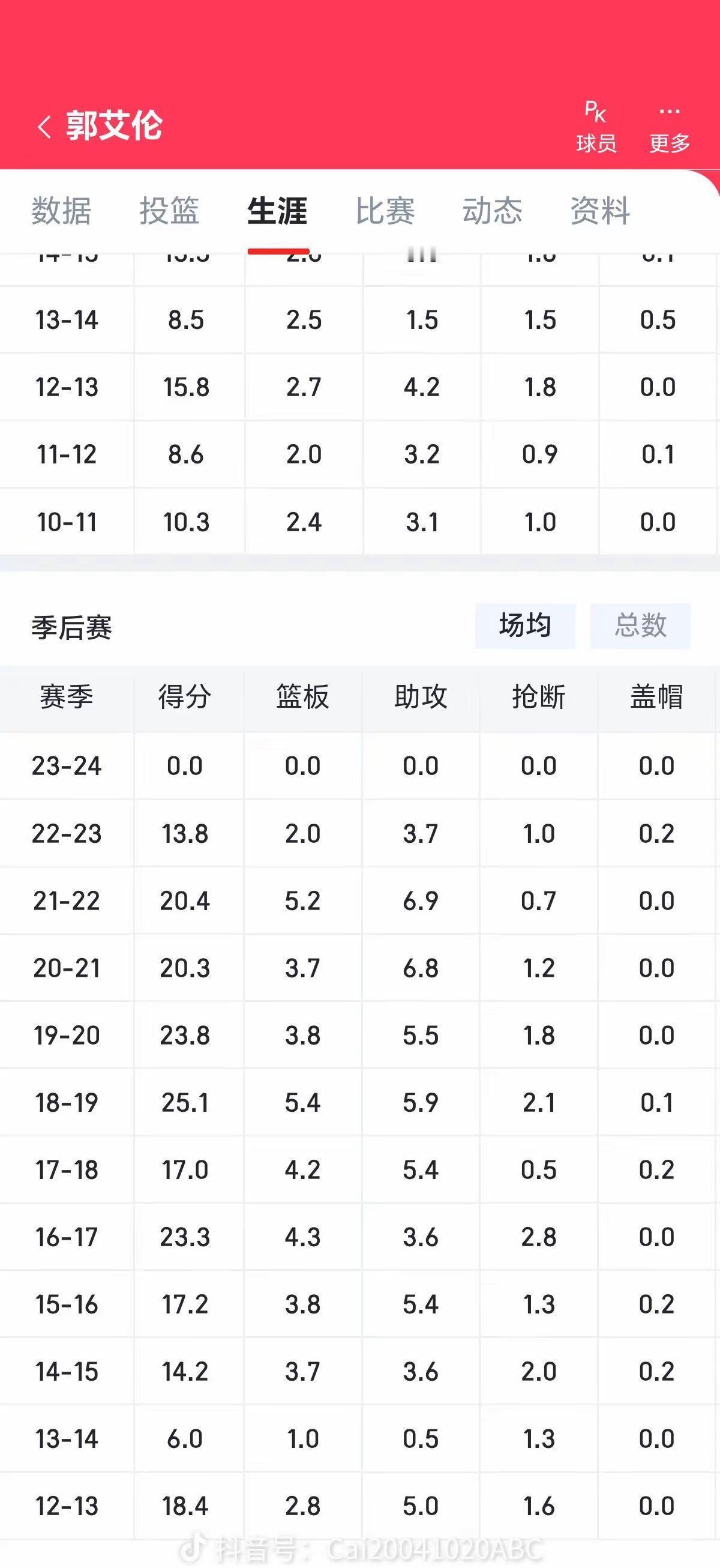Tap the 篮板 column header
The width and height of the screenshot is (720, 1568).
point(303,697)
